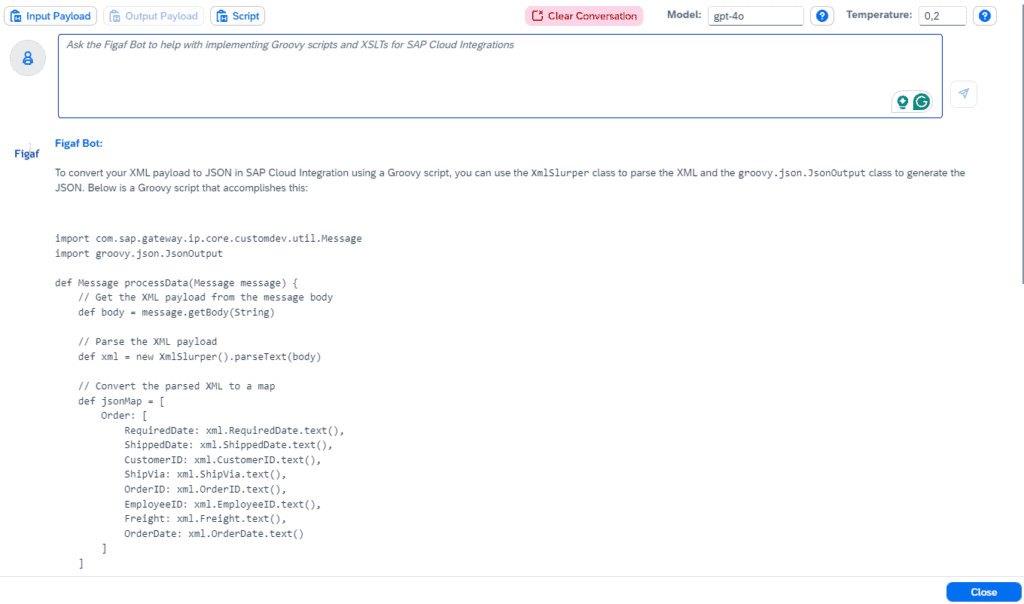Screen dimensions: 1024x604
Task: Click the 'def Message processData(Message message) {' line
Action: click(x=176, y=283)
